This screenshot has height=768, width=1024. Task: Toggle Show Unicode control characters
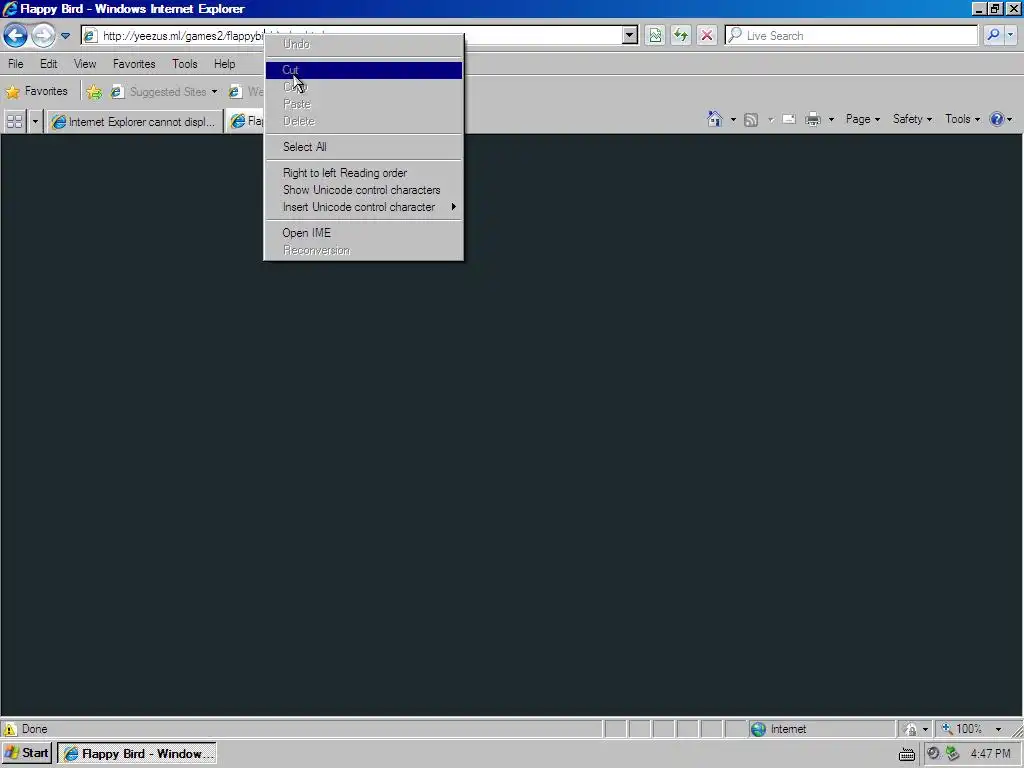pos(364,190)
